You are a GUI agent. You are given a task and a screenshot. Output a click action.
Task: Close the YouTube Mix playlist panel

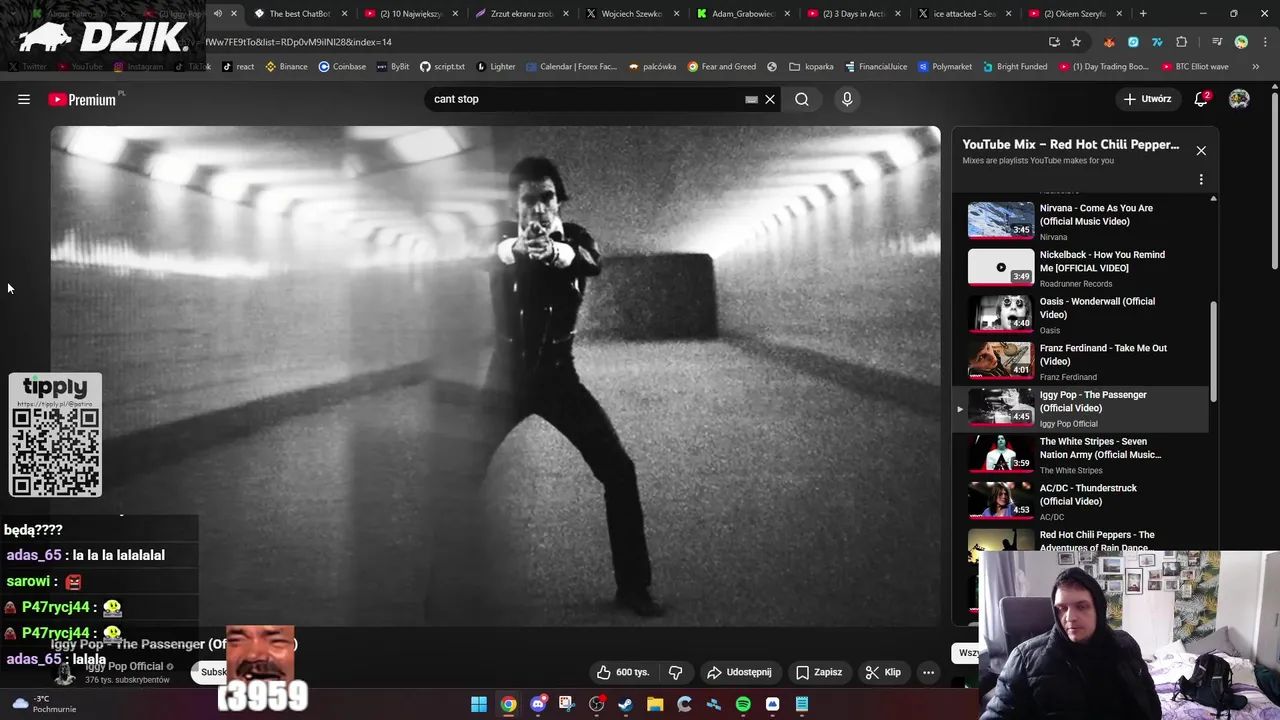[x=1201, y=151]
